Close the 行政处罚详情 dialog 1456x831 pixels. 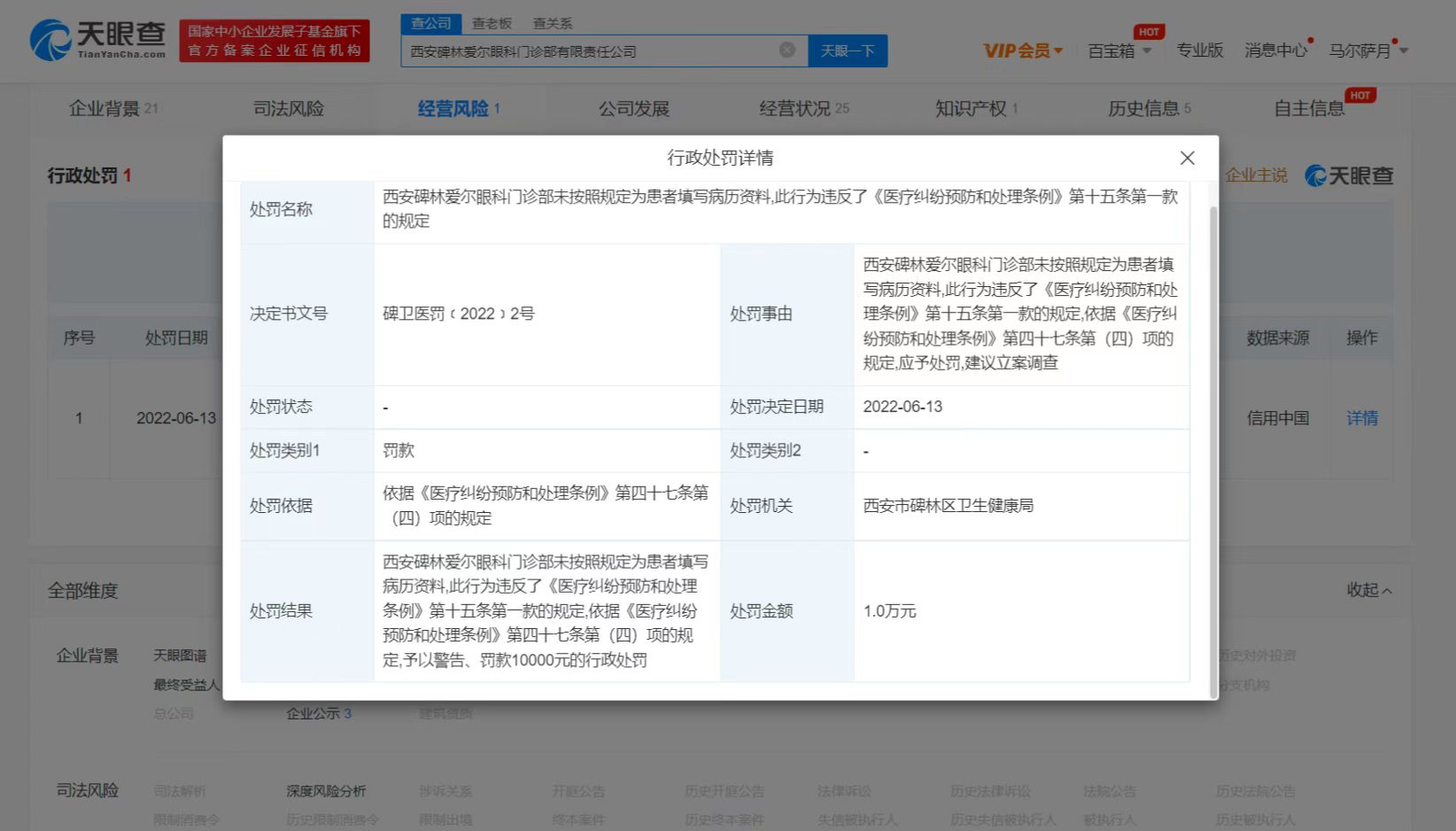[1187, 158]
